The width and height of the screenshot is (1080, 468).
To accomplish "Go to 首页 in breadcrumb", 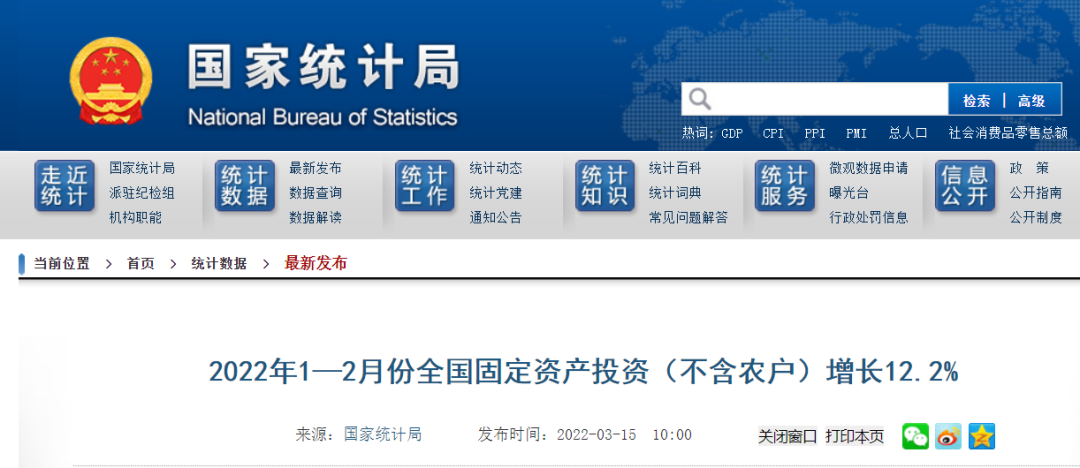I will tap(141, 264).
